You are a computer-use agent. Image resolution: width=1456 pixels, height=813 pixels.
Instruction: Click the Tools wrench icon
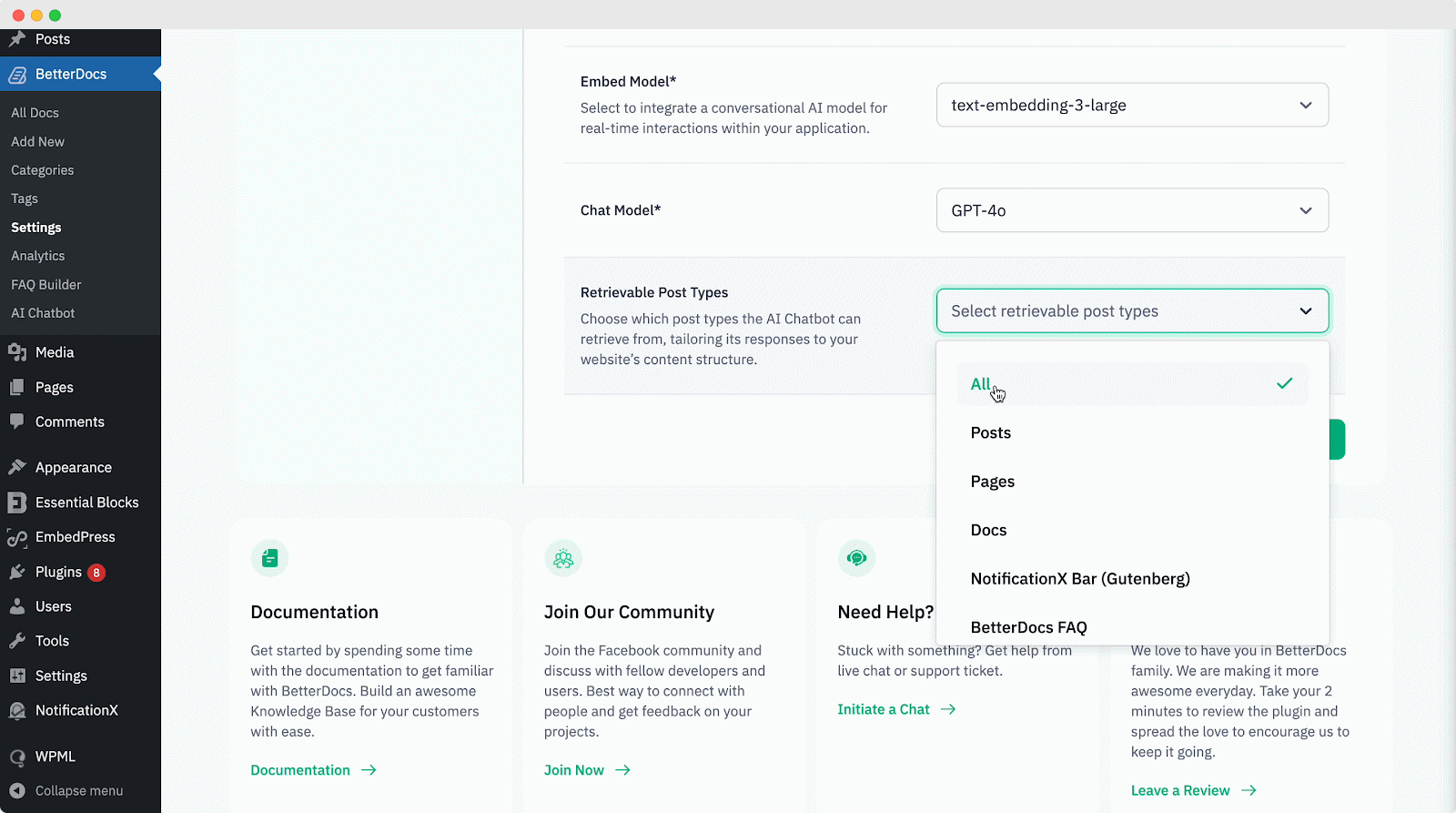(x=17, y=641)
